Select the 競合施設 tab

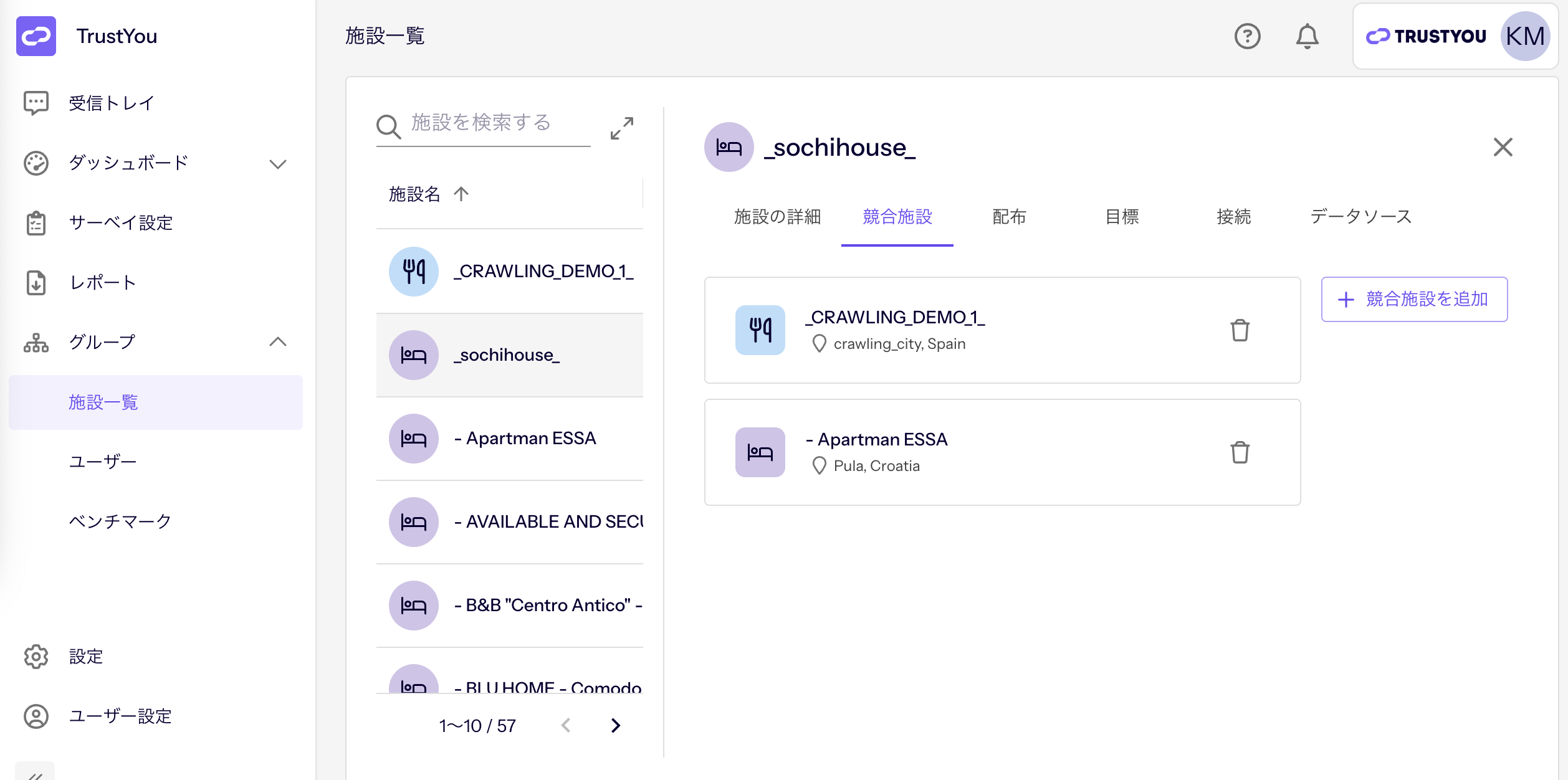(897, 217)
